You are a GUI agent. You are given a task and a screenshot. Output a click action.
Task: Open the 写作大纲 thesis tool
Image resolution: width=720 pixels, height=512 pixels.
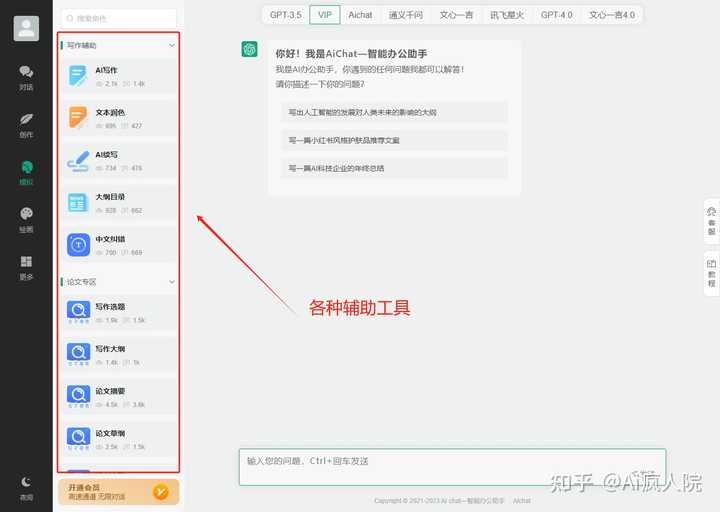[x=119, y=355]
